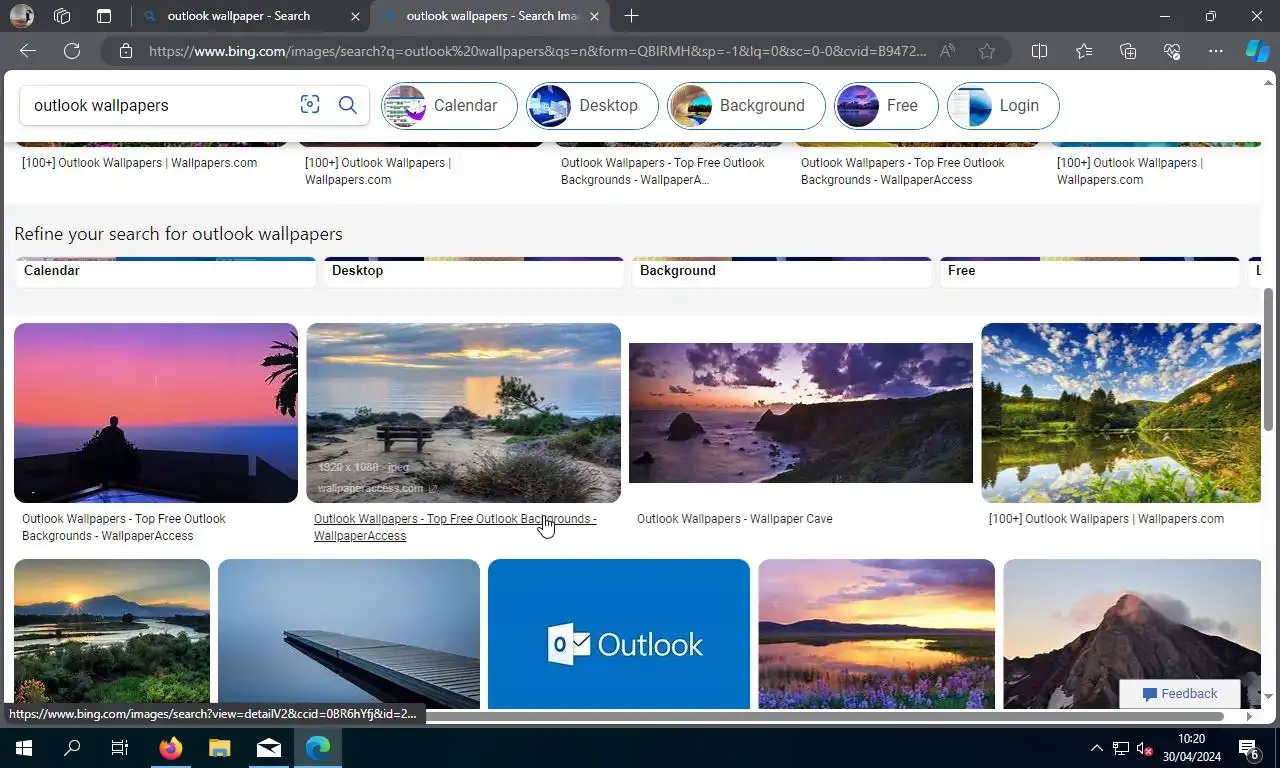The image size is (1280, 768).
Task: Open Browser essentials icon
Action: pos(1172,51)
